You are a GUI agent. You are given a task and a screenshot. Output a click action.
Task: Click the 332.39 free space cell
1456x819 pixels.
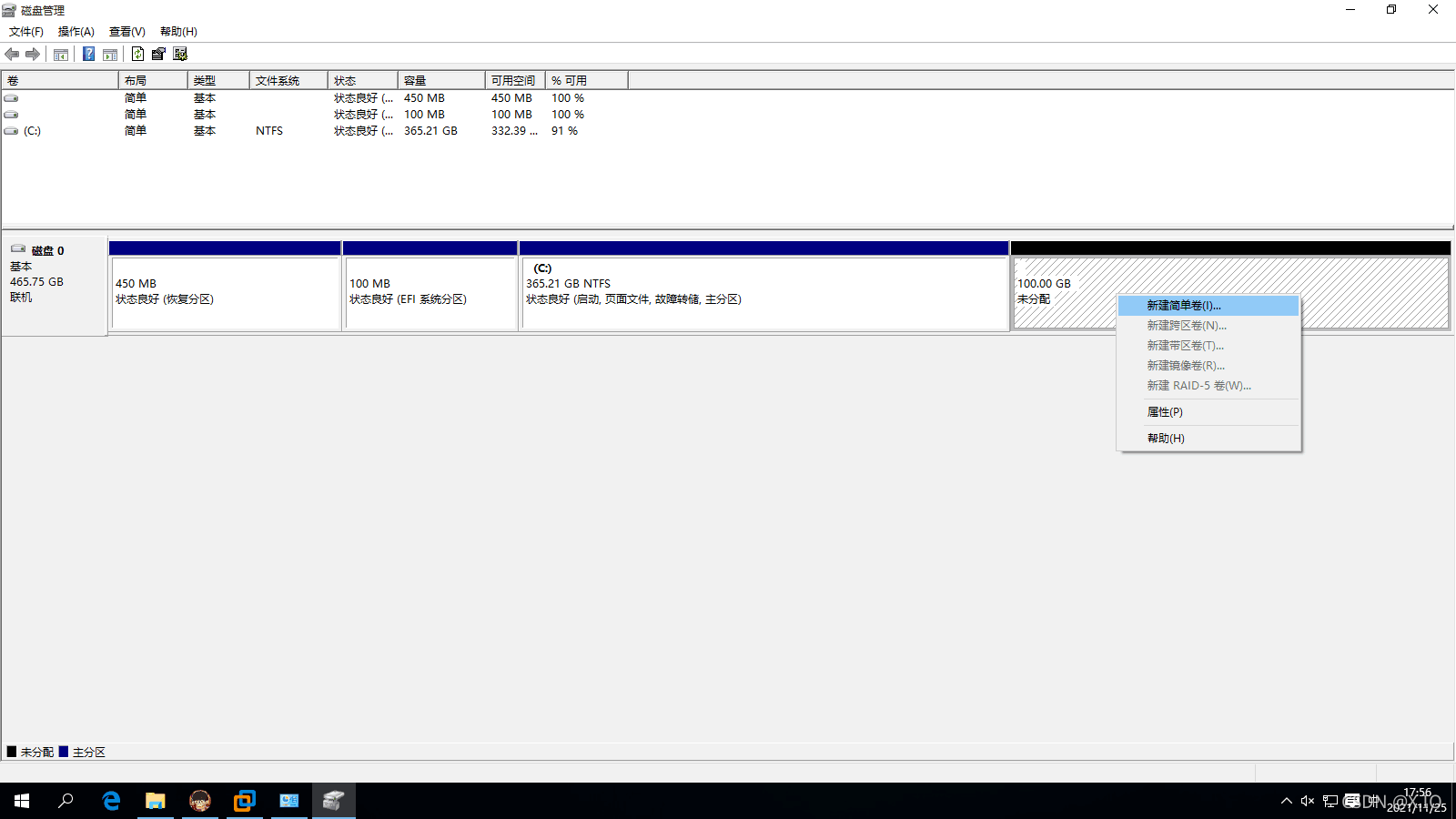tap(514, 131)
